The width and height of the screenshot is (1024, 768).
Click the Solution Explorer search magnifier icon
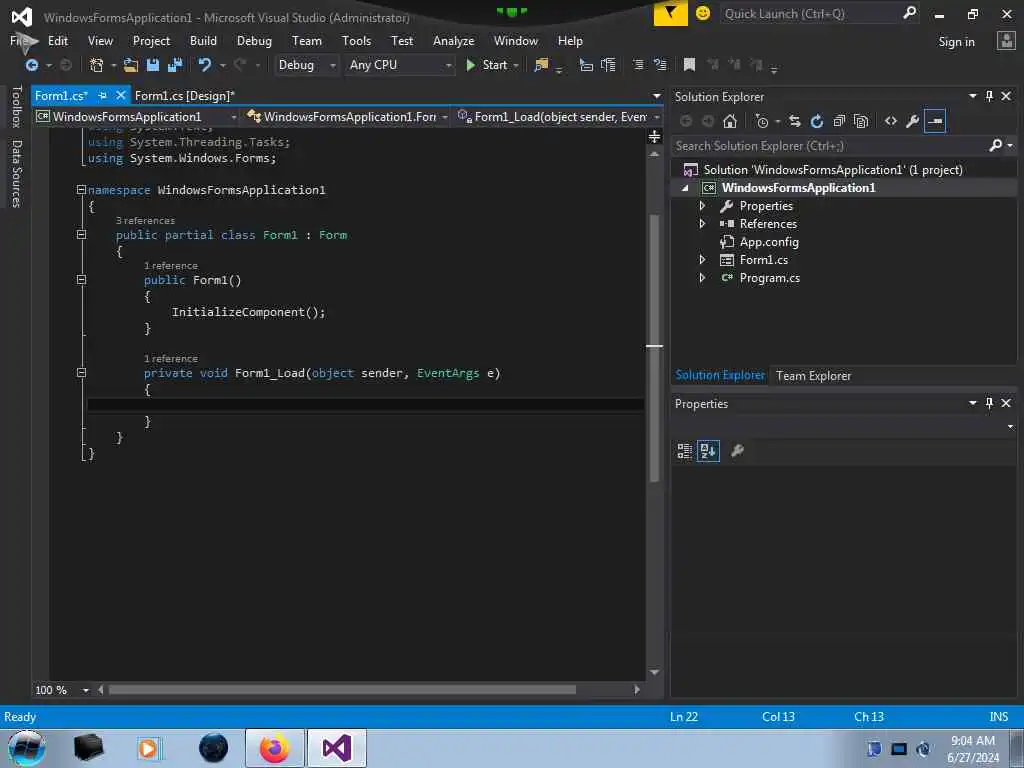995,145
